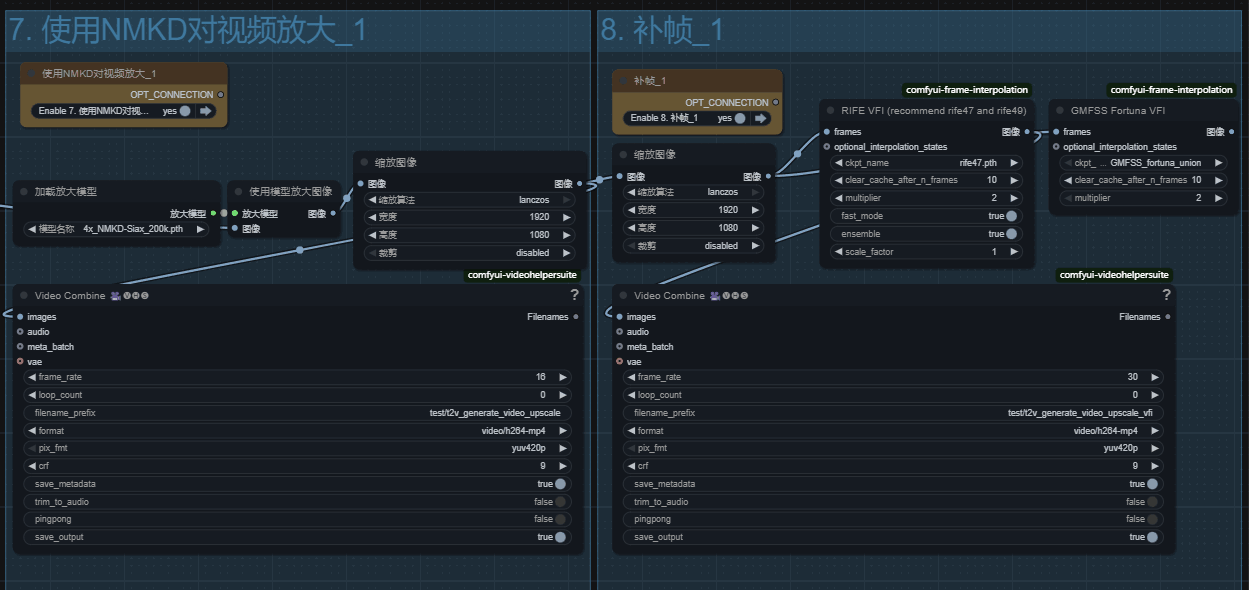Click the help question mark on left Video Combine
The height and width of the screenshot is (590, 1249).
(574, 295)
